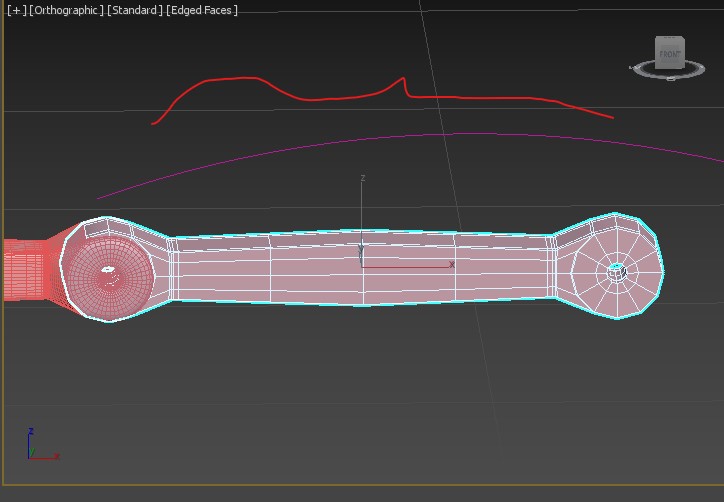Image resolution: width=724 pixels, height=502 pixels.
Task: Click the transform gizmo's pivot origin
Action: [x=362, y=266]
